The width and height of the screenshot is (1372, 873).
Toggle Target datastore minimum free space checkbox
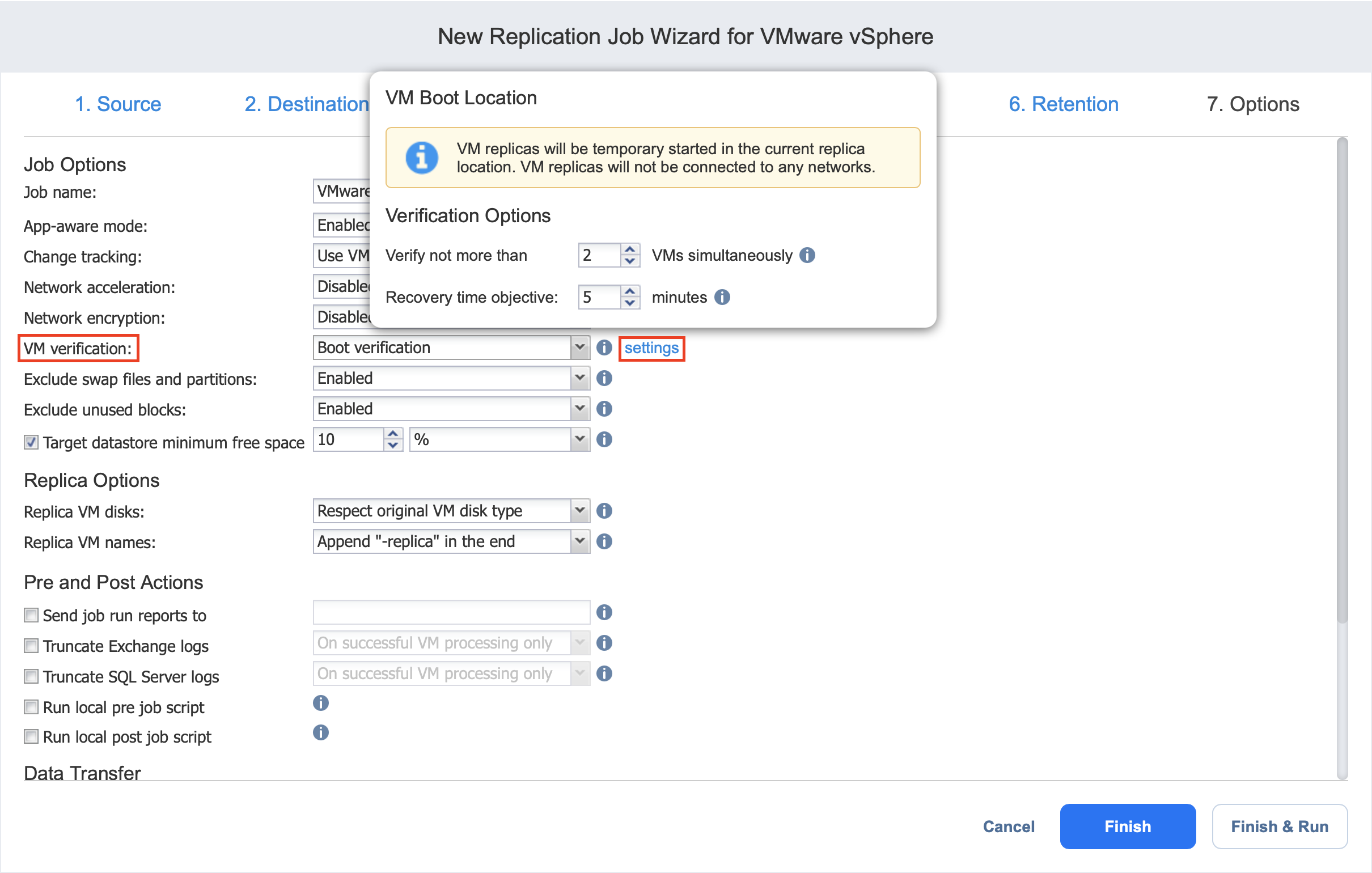pos(31,443)
